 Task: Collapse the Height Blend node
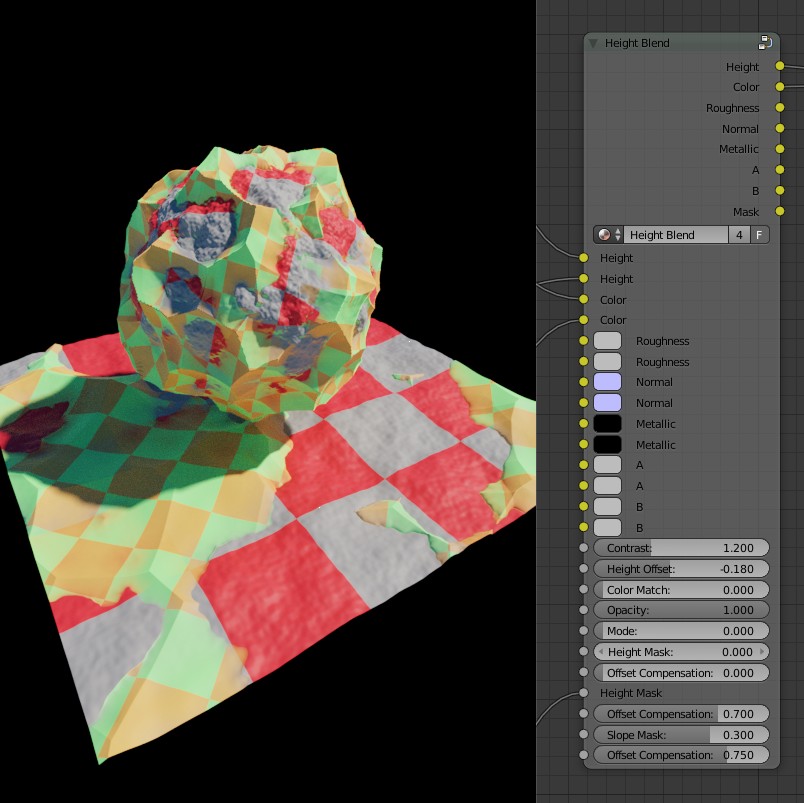pos(591,43)
